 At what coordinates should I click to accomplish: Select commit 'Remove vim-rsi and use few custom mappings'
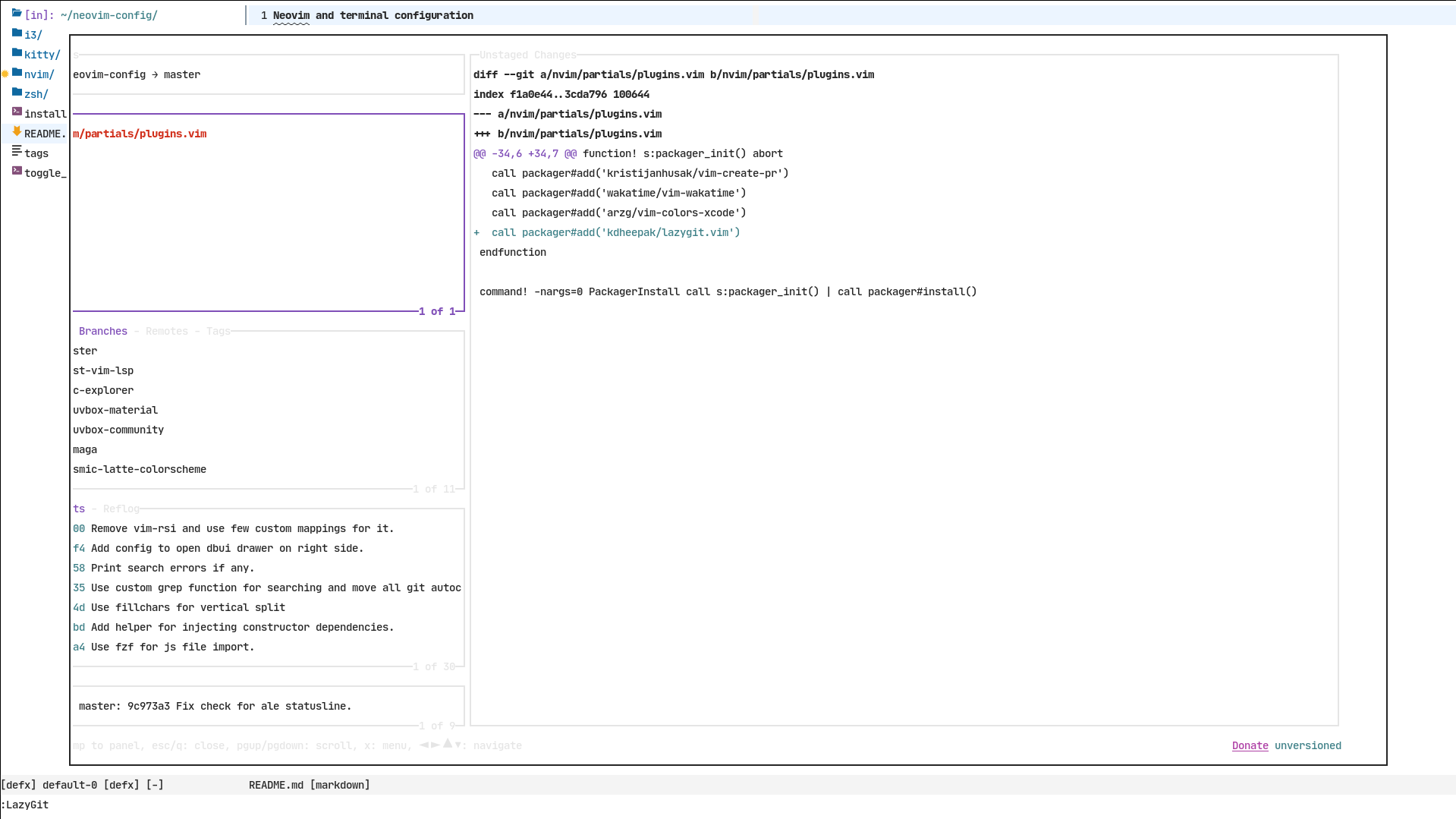pos(234,528)
